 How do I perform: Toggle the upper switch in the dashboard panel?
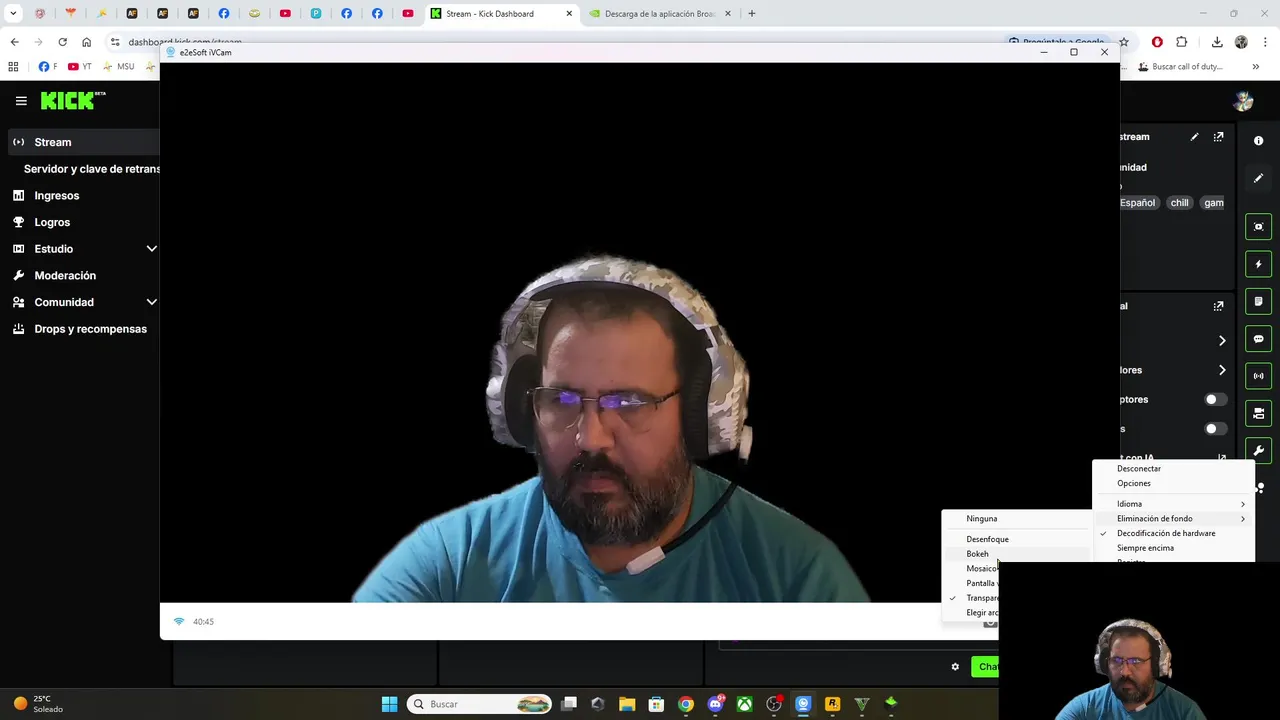tap(1215, 400)
